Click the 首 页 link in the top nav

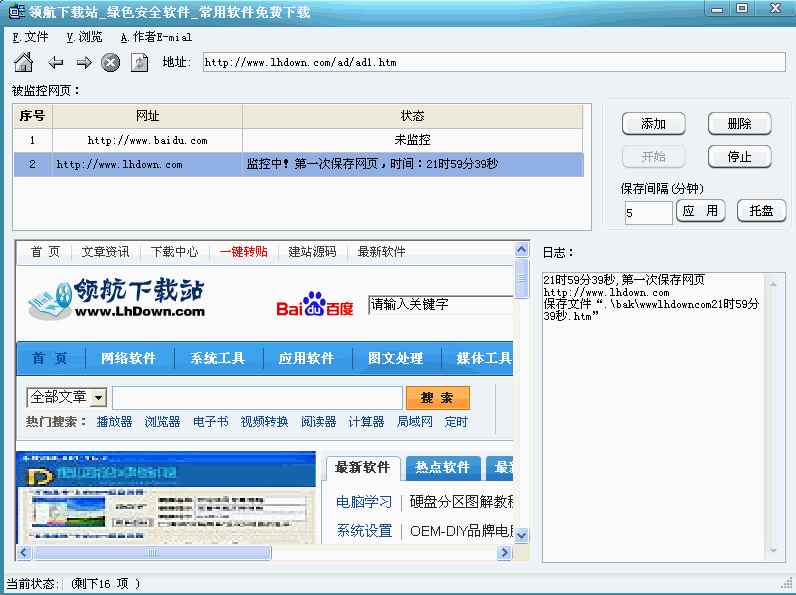46,252
